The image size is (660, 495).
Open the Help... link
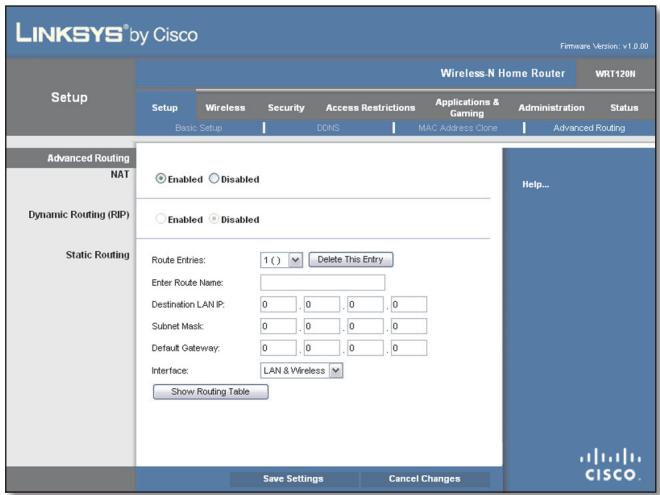535,184
